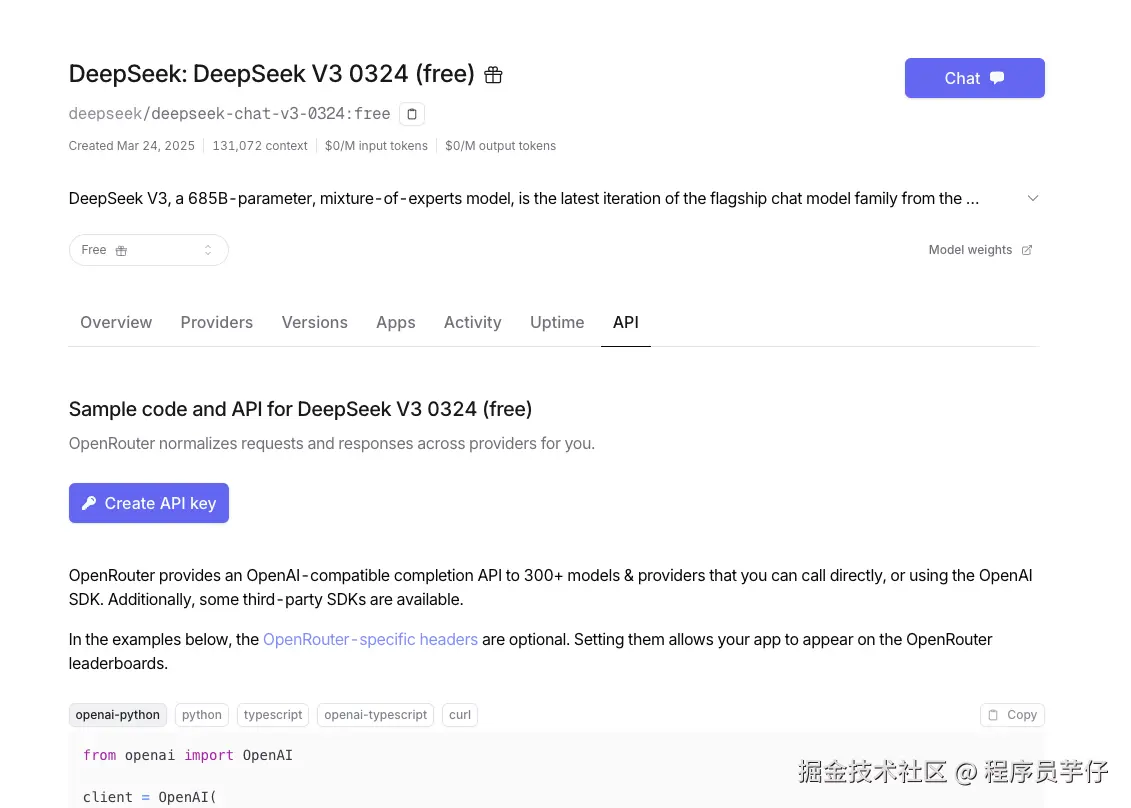Select the curl code sample
The image size is (1131, 808).
(459, 715)
